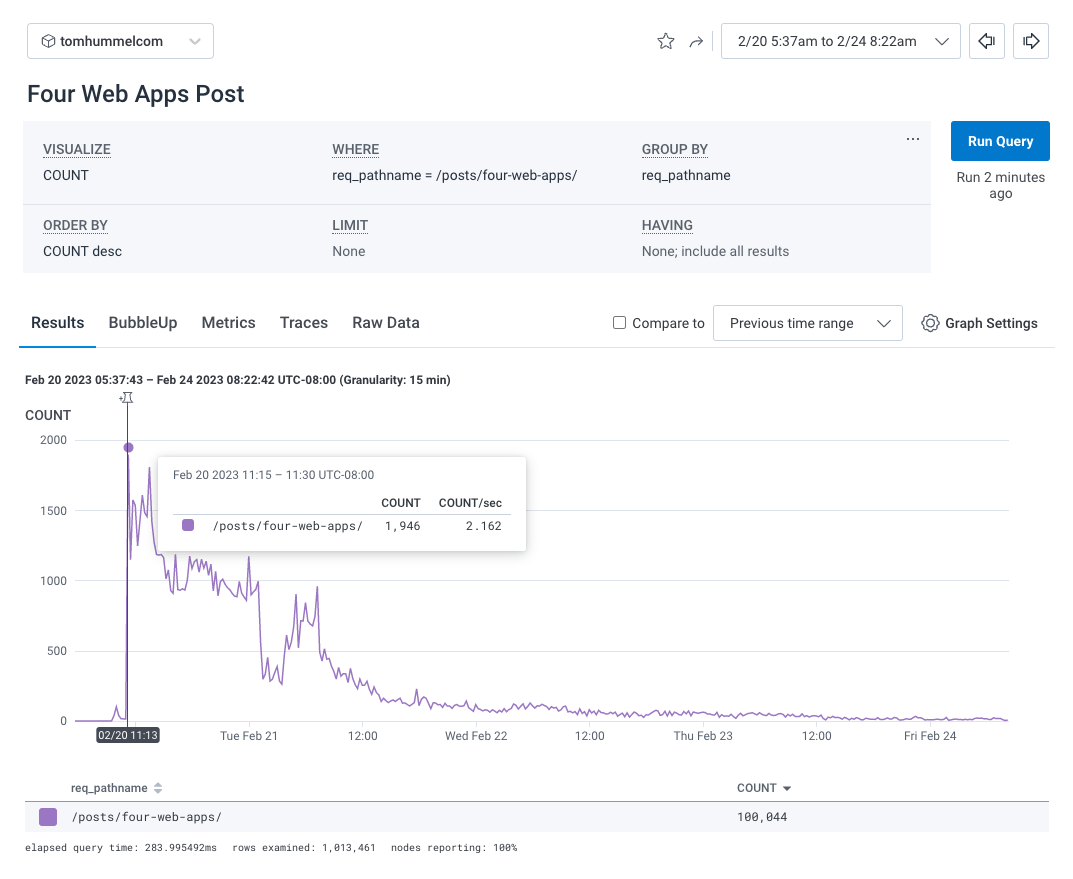Click the purple swatch in results row
Image resolution: width=1073 pixels, height=879 pixels.
[48, 817]
